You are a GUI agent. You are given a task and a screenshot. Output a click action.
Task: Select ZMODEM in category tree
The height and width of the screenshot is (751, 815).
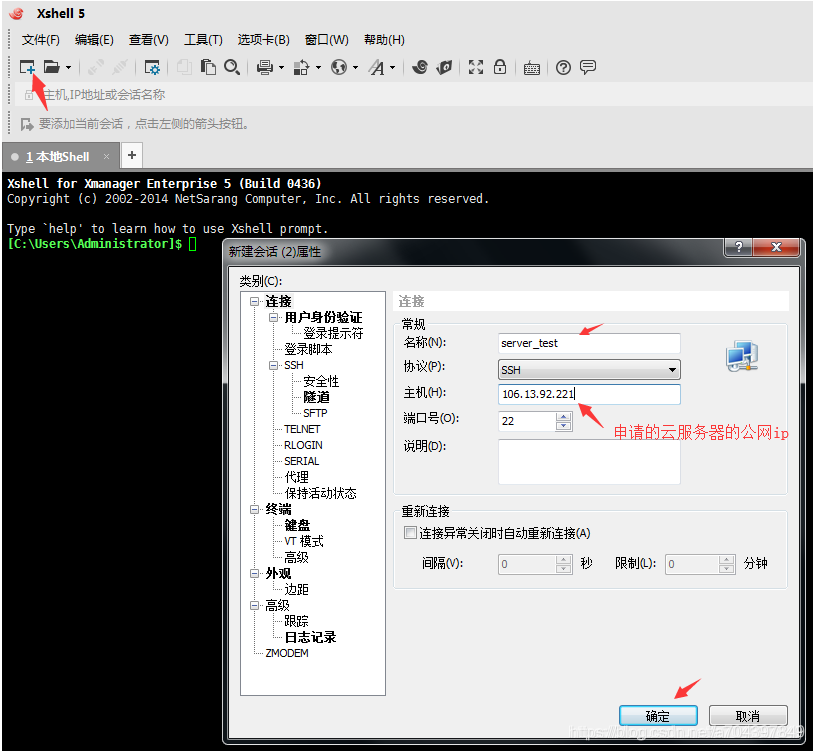point(287,653)
